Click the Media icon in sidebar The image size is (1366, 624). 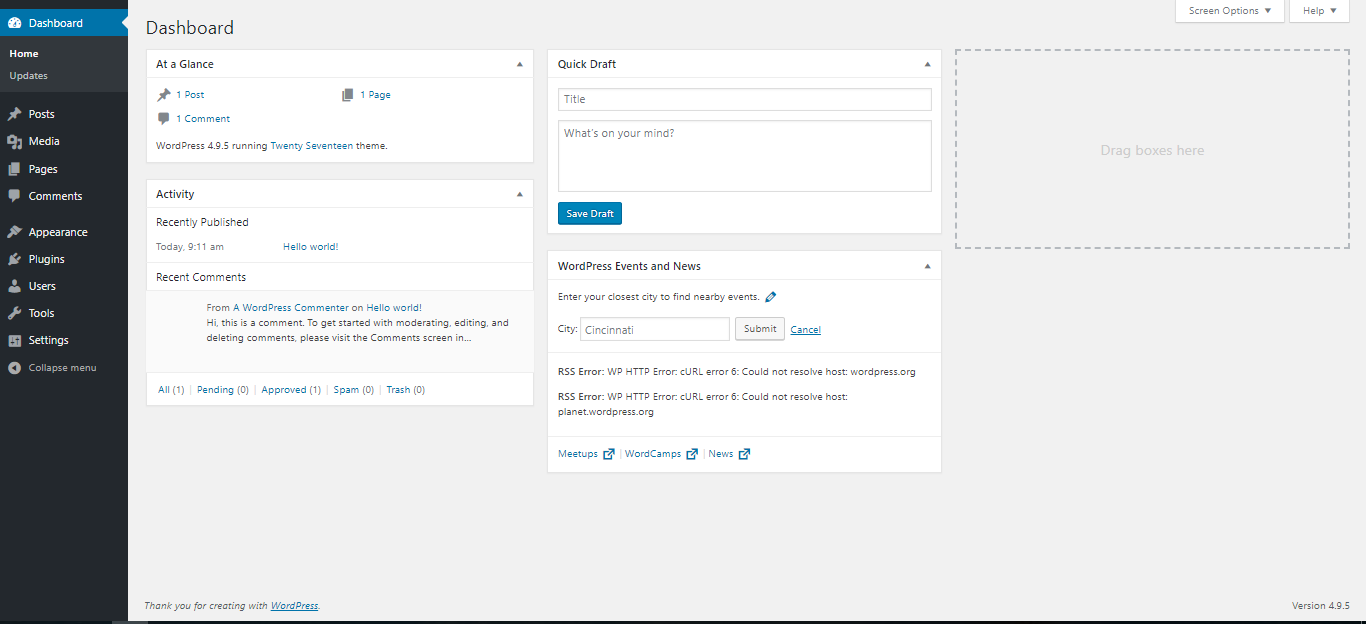14,141
